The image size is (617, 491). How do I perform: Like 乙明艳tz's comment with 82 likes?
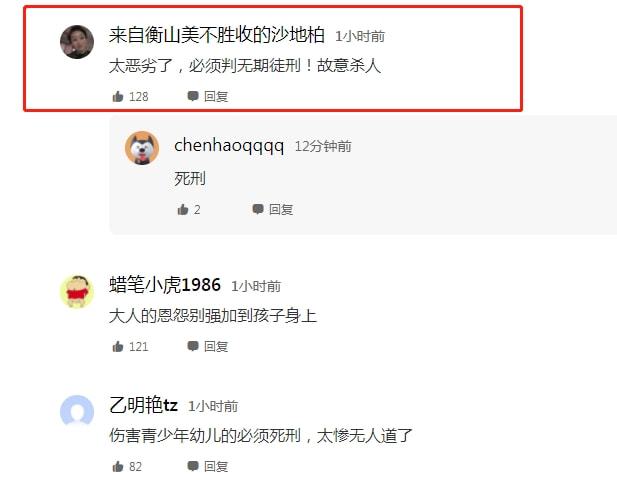point(118,466)
